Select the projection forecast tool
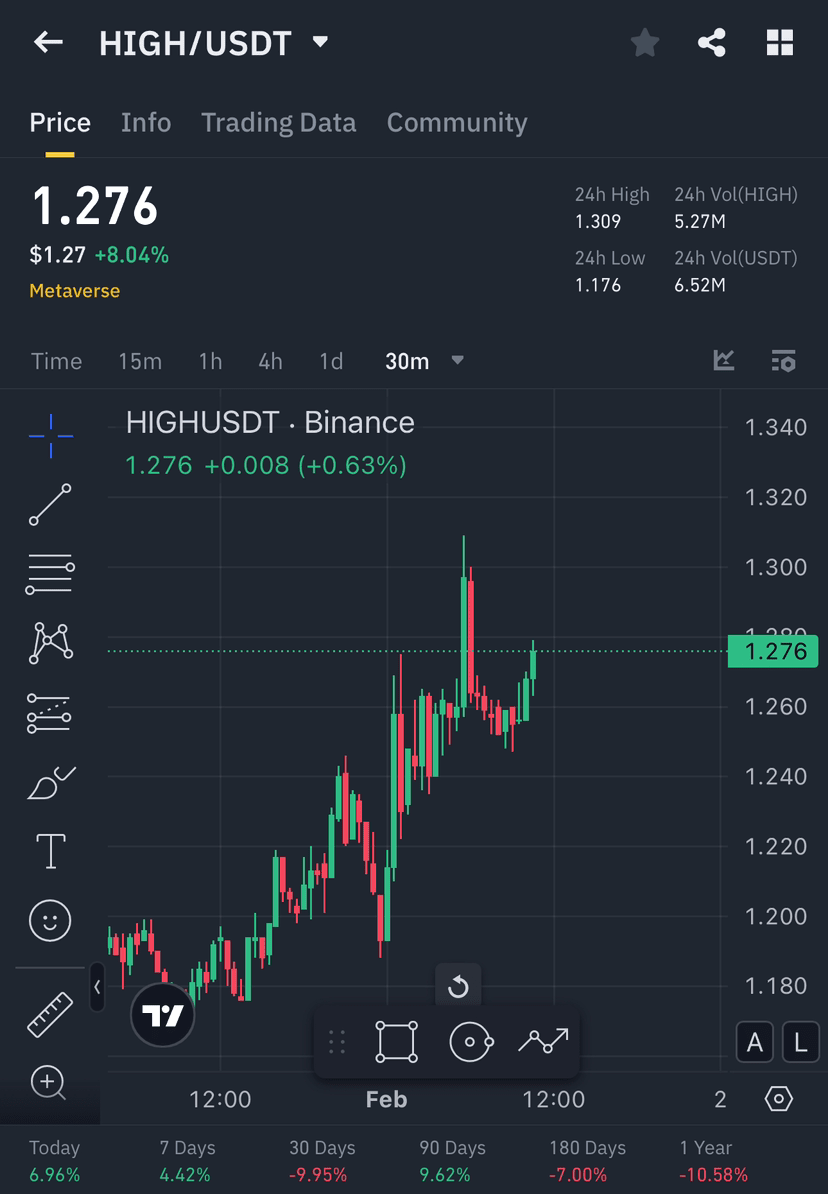This screenshot has width=828, height=1194. [x=50, y=713]
